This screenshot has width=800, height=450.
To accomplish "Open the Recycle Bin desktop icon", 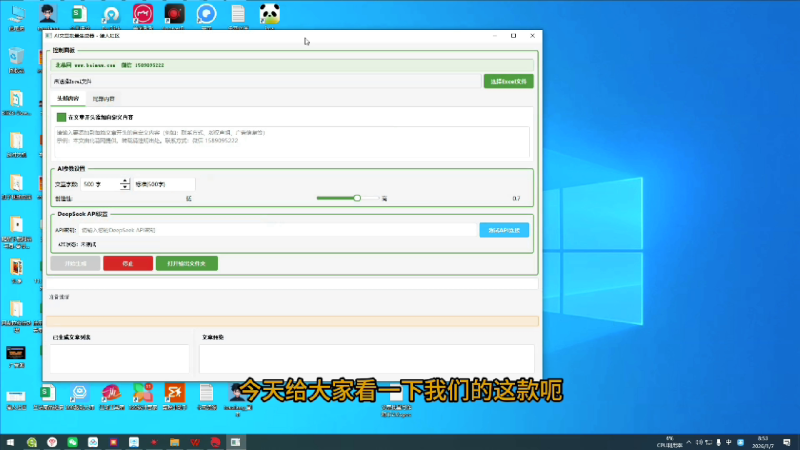I will click(16, 56).
